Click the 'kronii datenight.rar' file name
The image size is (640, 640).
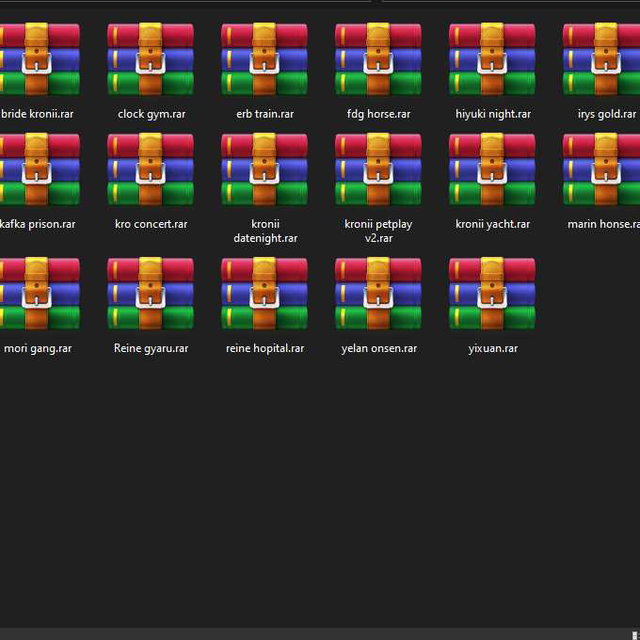pos(265,231)
